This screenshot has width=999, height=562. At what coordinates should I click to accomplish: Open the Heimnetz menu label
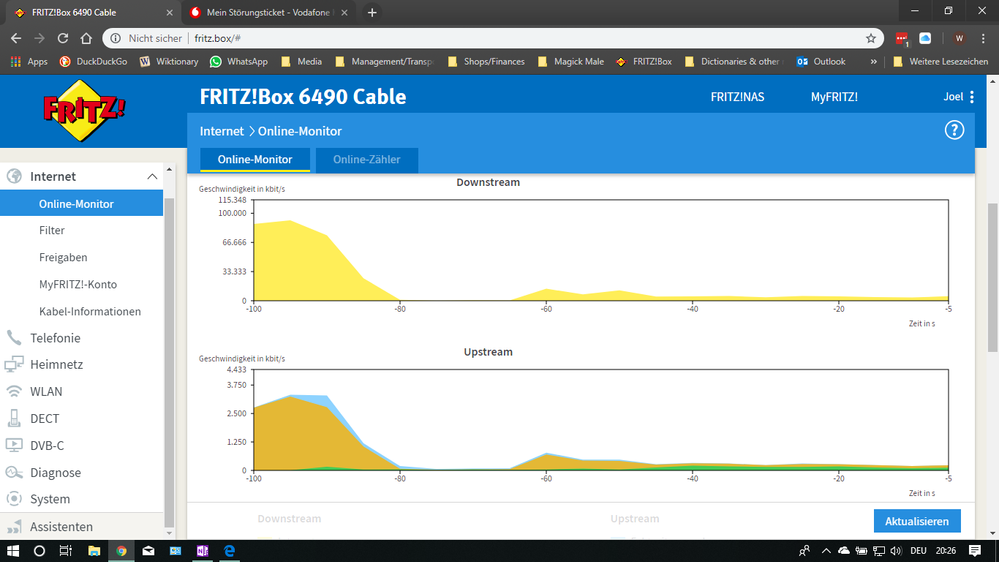57,364
